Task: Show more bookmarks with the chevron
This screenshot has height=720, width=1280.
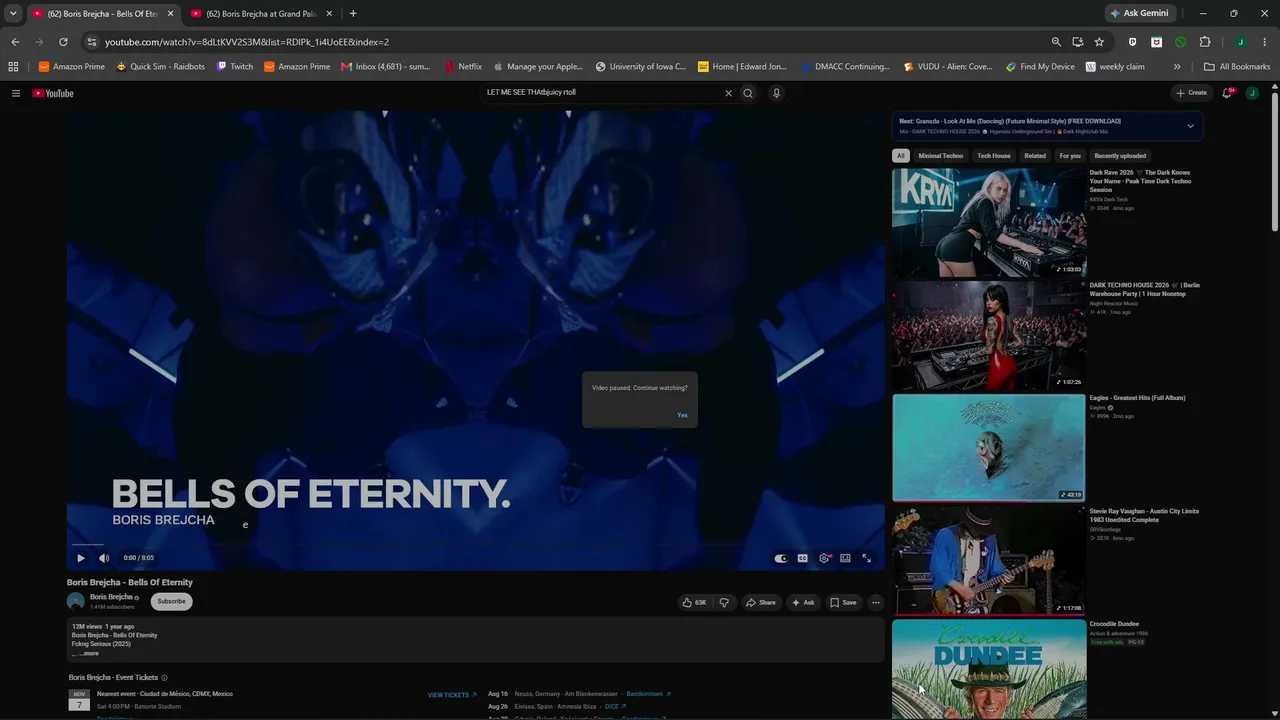Action: (x=1177, y=67)
